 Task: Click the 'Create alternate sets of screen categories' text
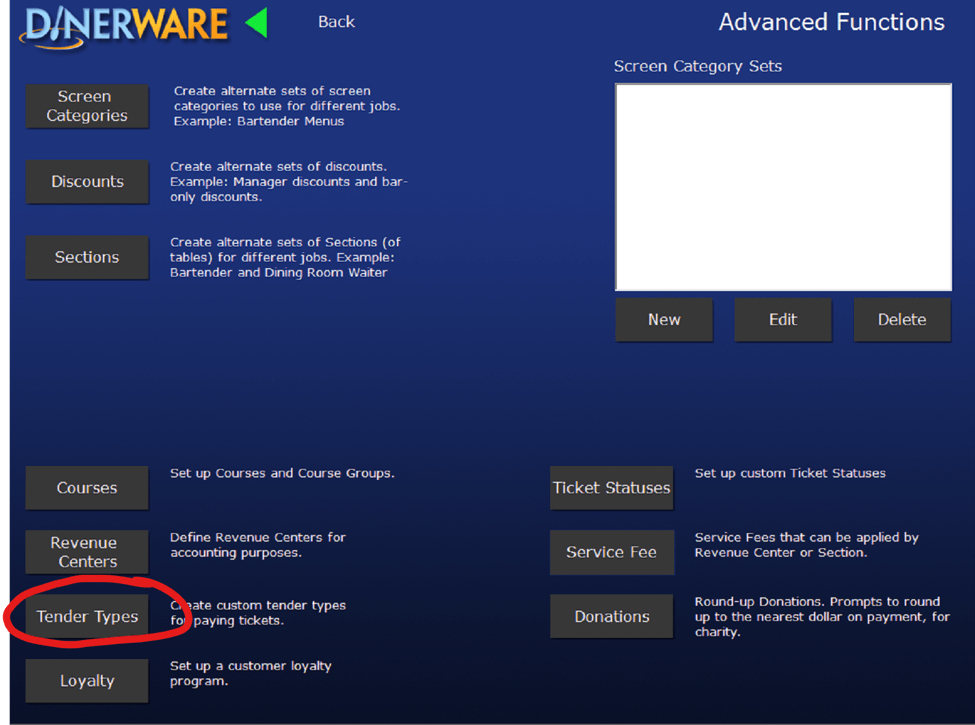click(287, 106)
